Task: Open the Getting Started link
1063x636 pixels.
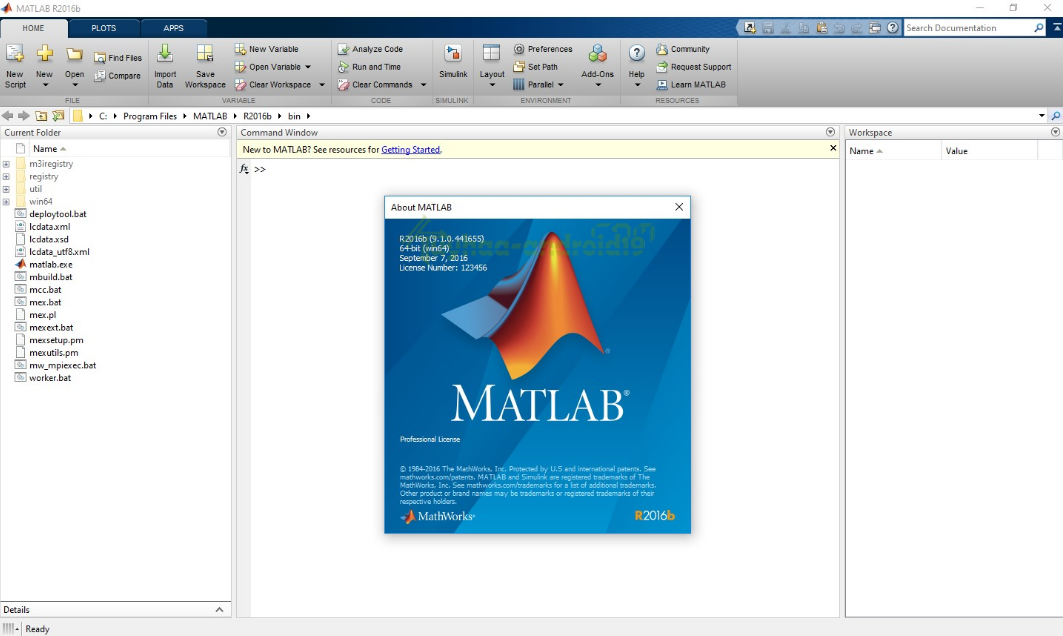Action: pos(410,150)
